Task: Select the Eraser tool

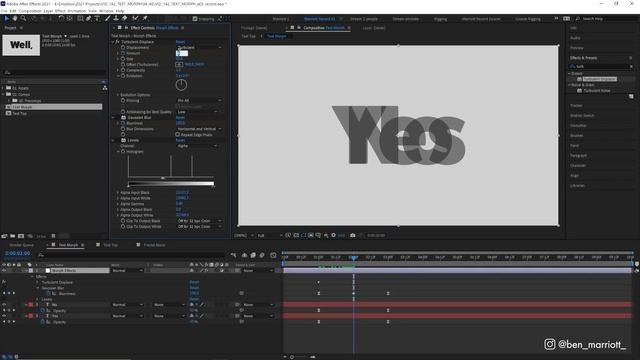Action: point(124,18)
